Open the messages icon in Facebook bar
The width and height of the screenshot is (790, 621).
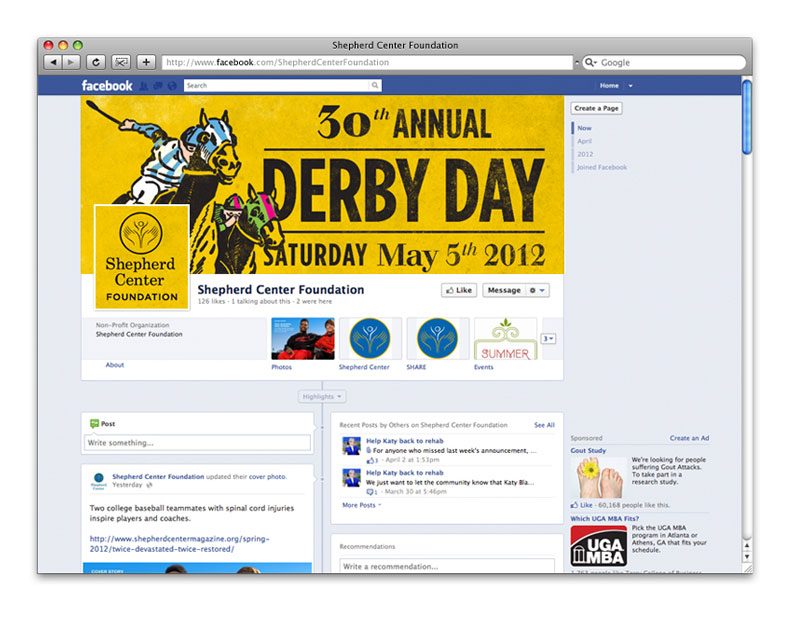tap(158, 86)
